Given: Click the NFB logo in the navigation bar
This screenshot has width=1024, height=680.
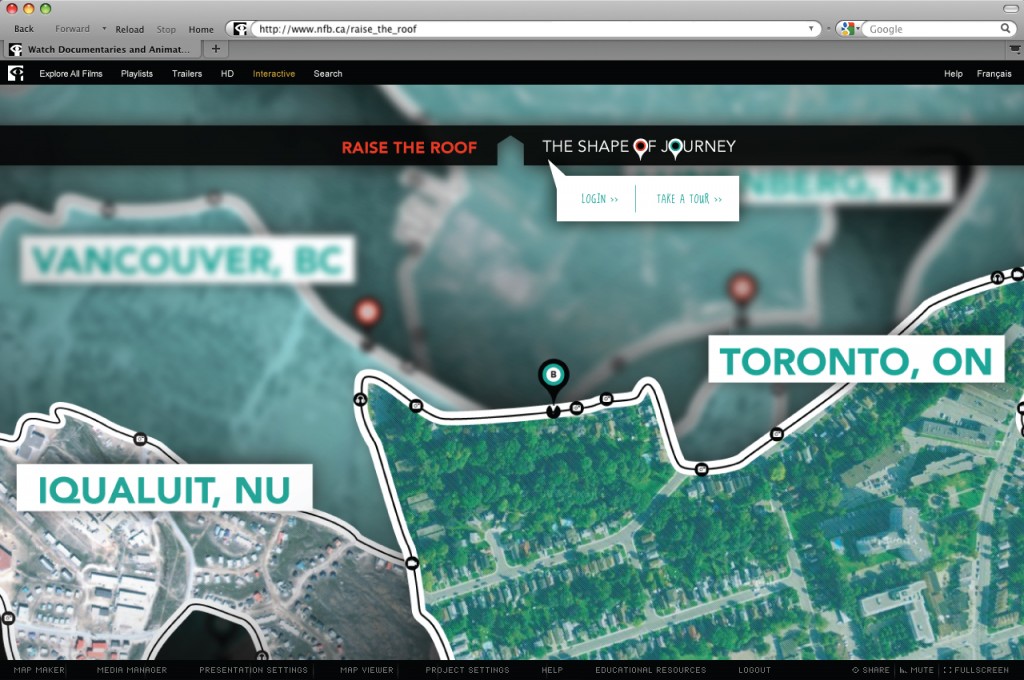Looking at the screenshot, I should tap(16, 73).
